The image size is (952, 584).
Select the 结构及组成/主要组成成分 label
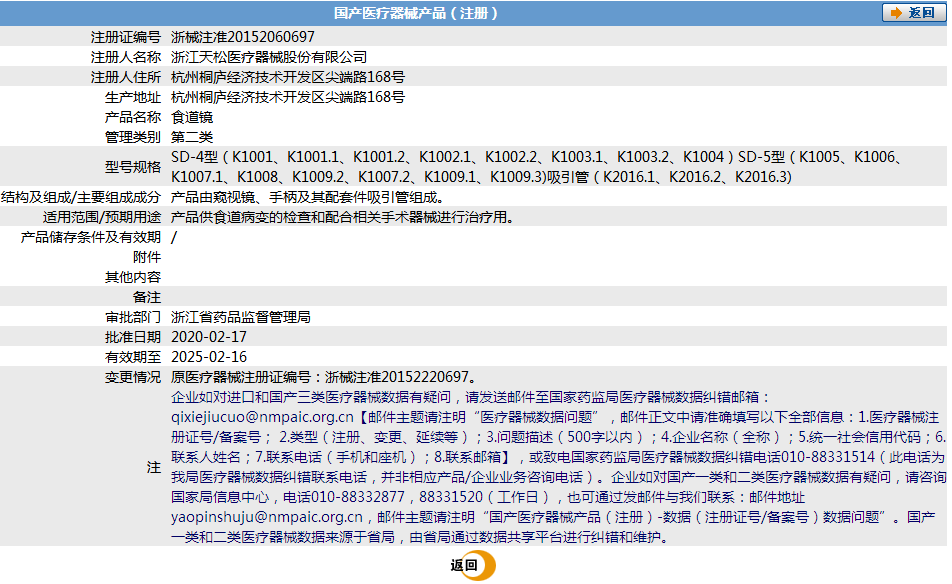coord(81,197)
